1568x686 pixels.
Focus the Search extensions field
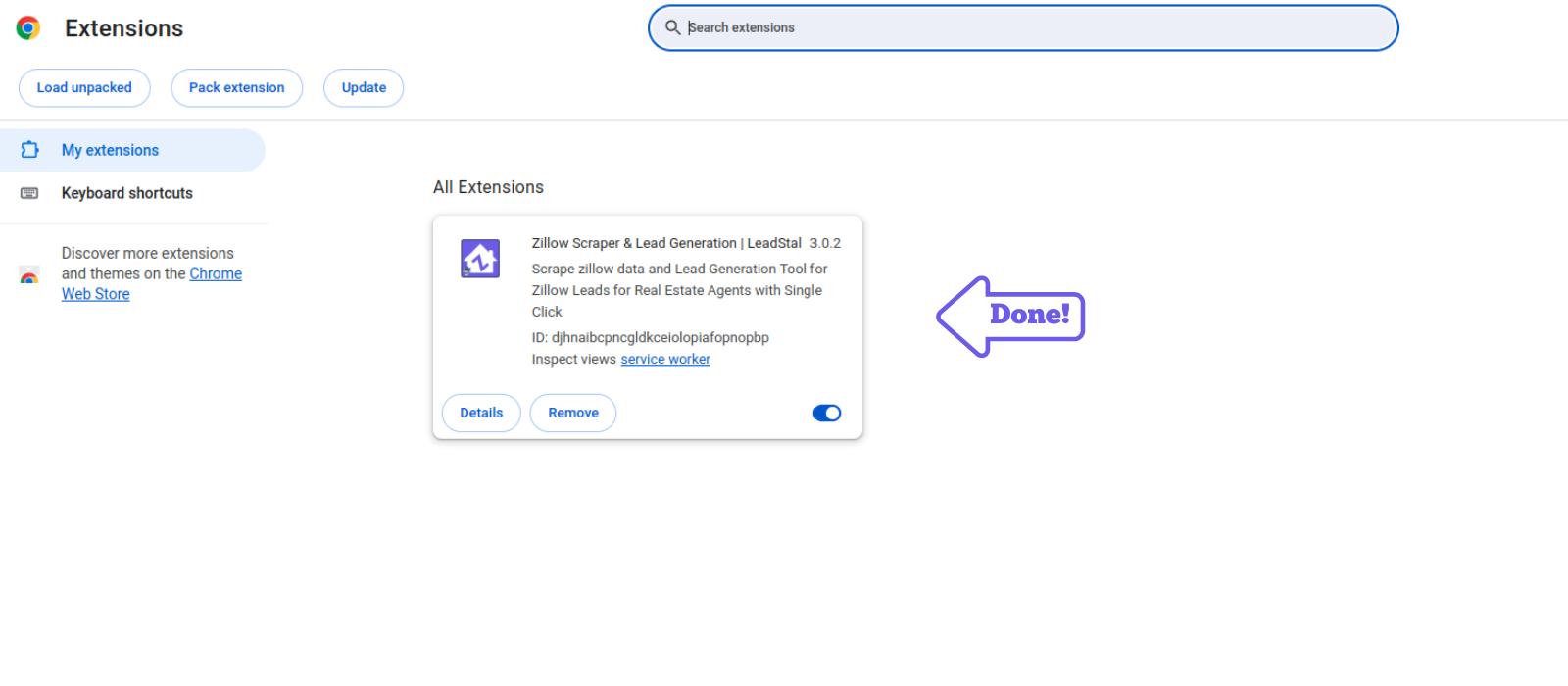(x=1023, y=27)
